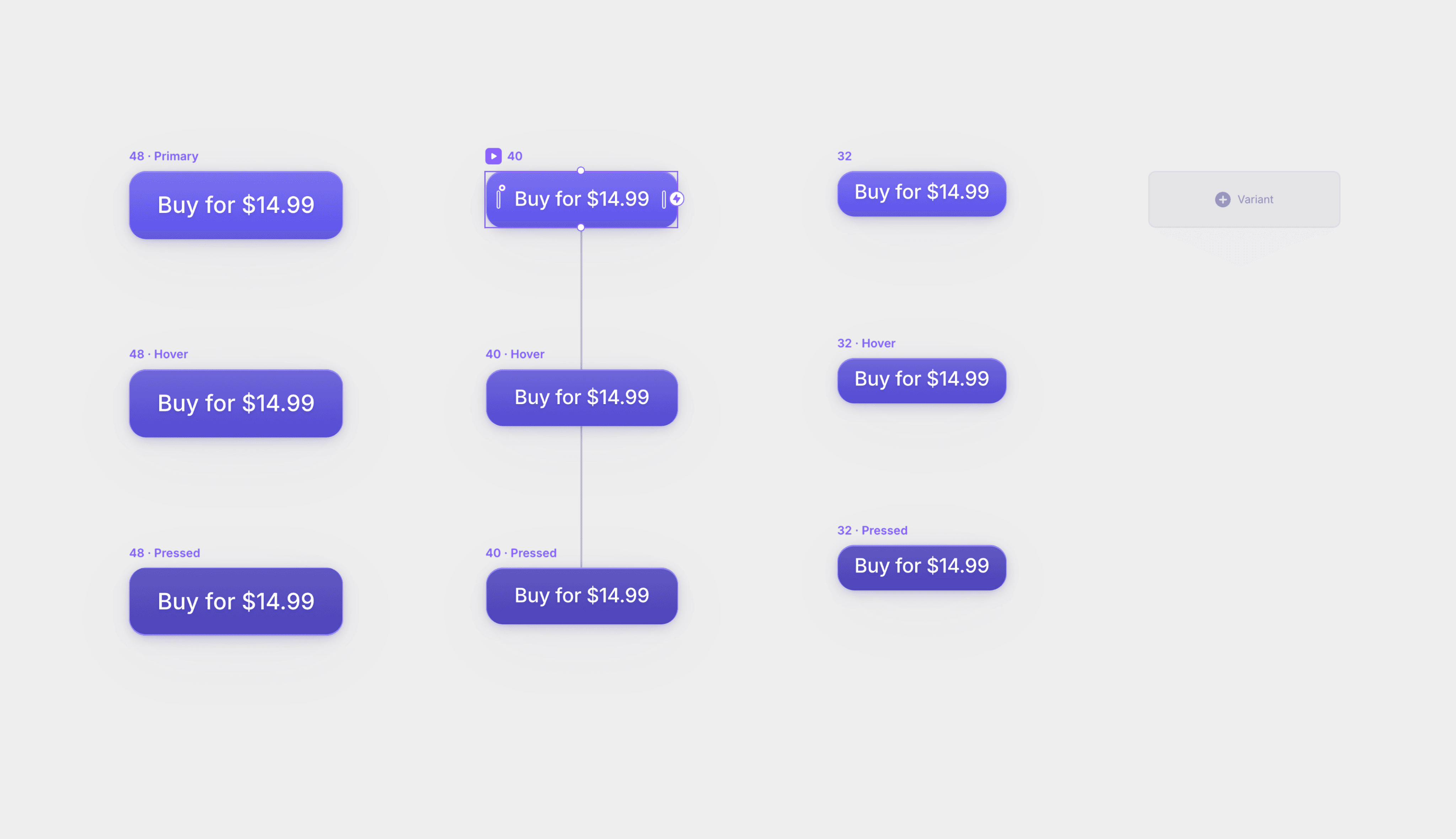Select the 48 · Hover variant label
Viewport: 1456px width, 839px height.
pyautogui.click(x=159, y=354)
